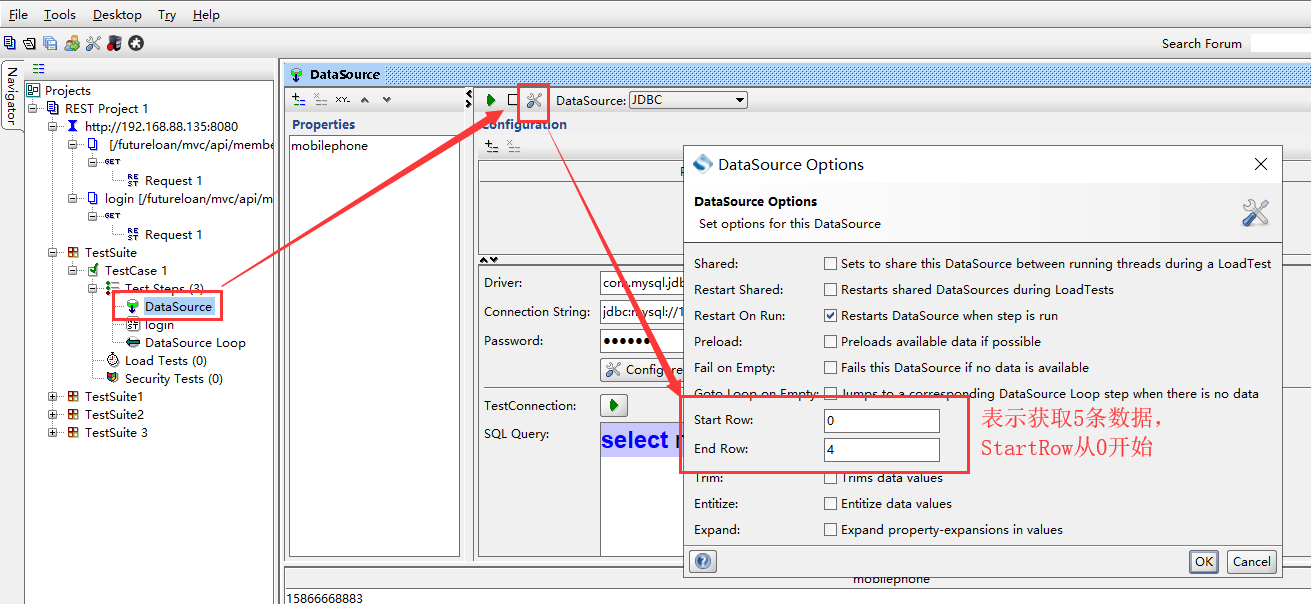Test the connection with green arrow button

613,406
